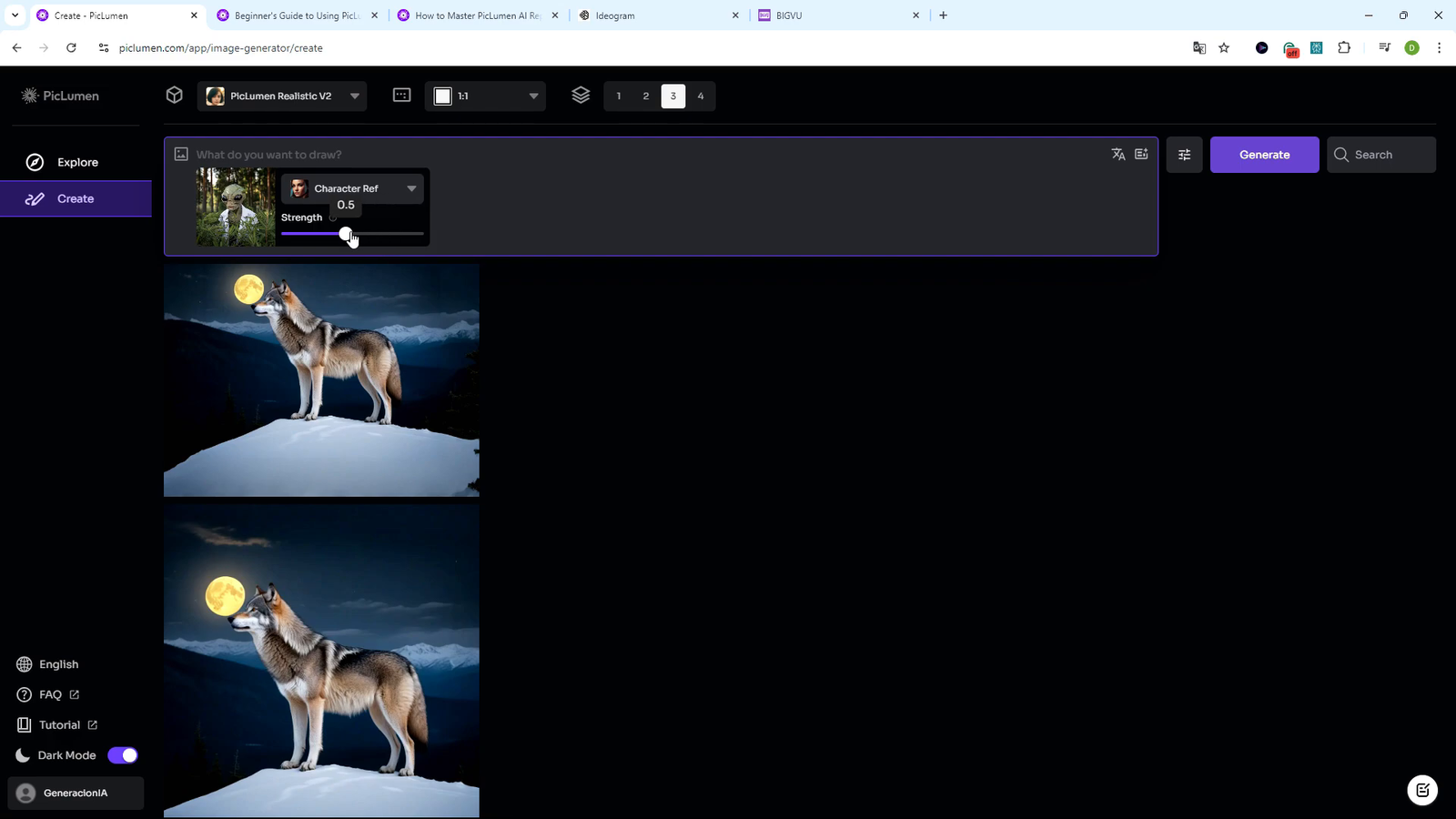1456x819 pixels.
Task: Click the image upload icon in prompt box
Action: pyautogui.click(x=181, y=154)
